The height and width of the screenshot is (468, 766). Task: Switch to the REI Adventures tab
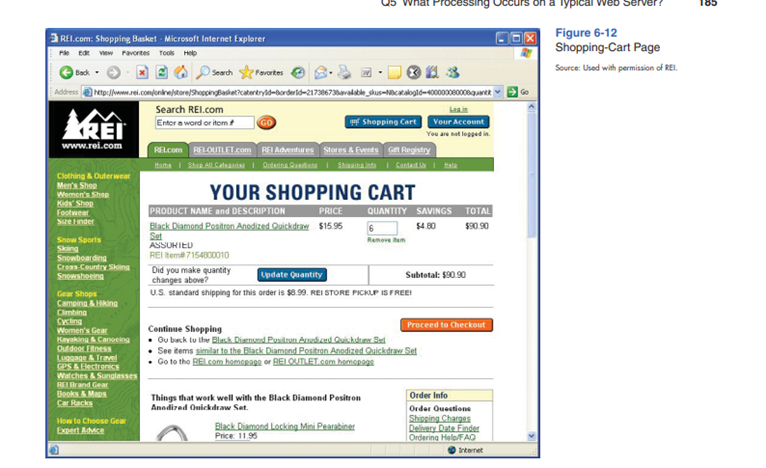pos(287,150)
